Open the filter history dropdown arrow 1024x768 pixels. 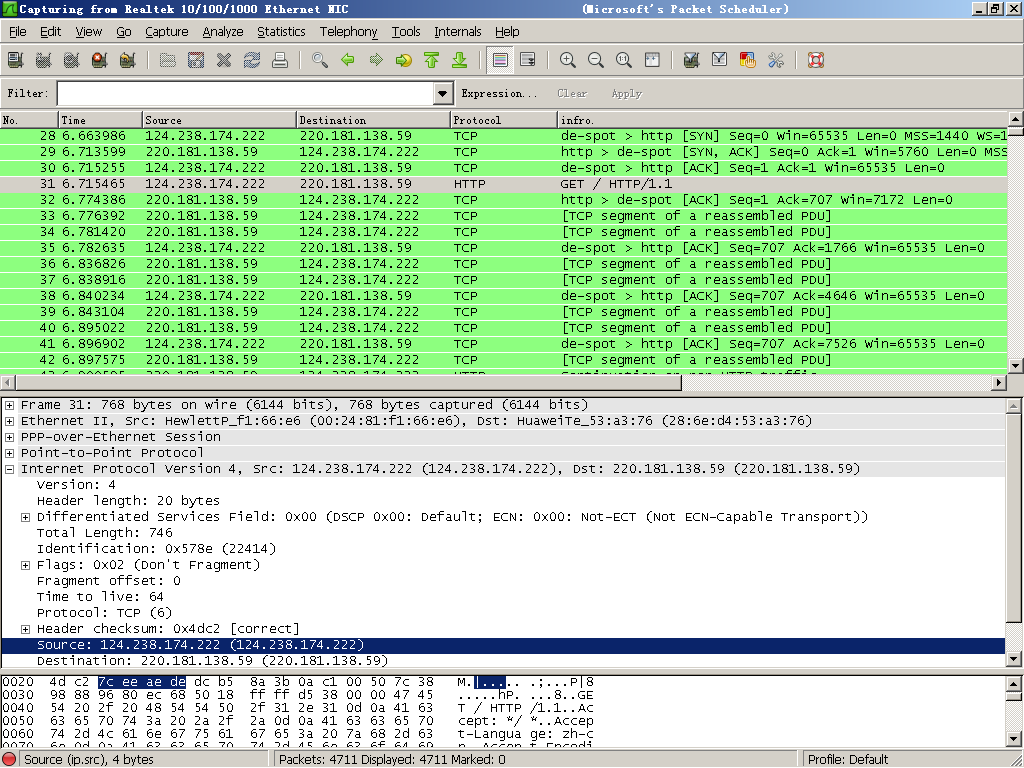(x=443, y=93)
